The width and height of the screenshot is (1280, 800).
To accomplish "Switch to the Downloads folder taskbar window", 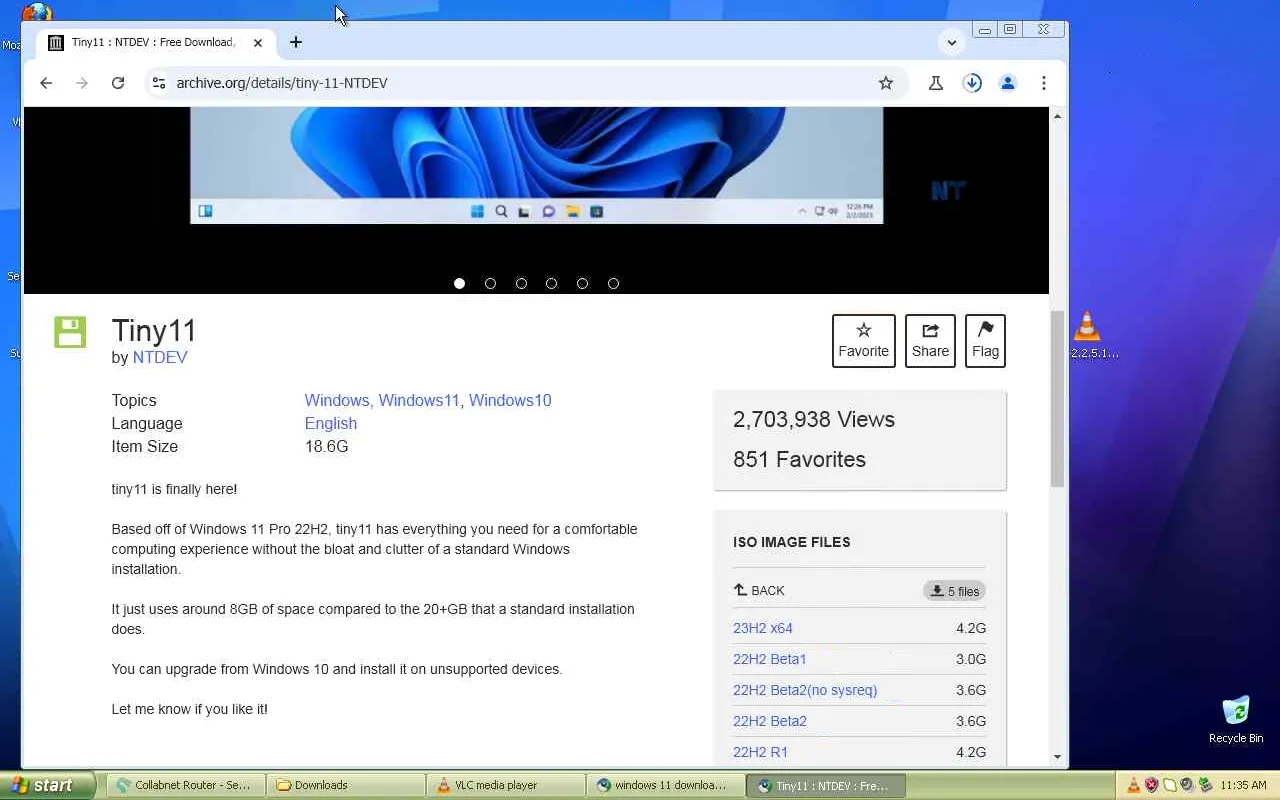I will (x=345, y=785).
